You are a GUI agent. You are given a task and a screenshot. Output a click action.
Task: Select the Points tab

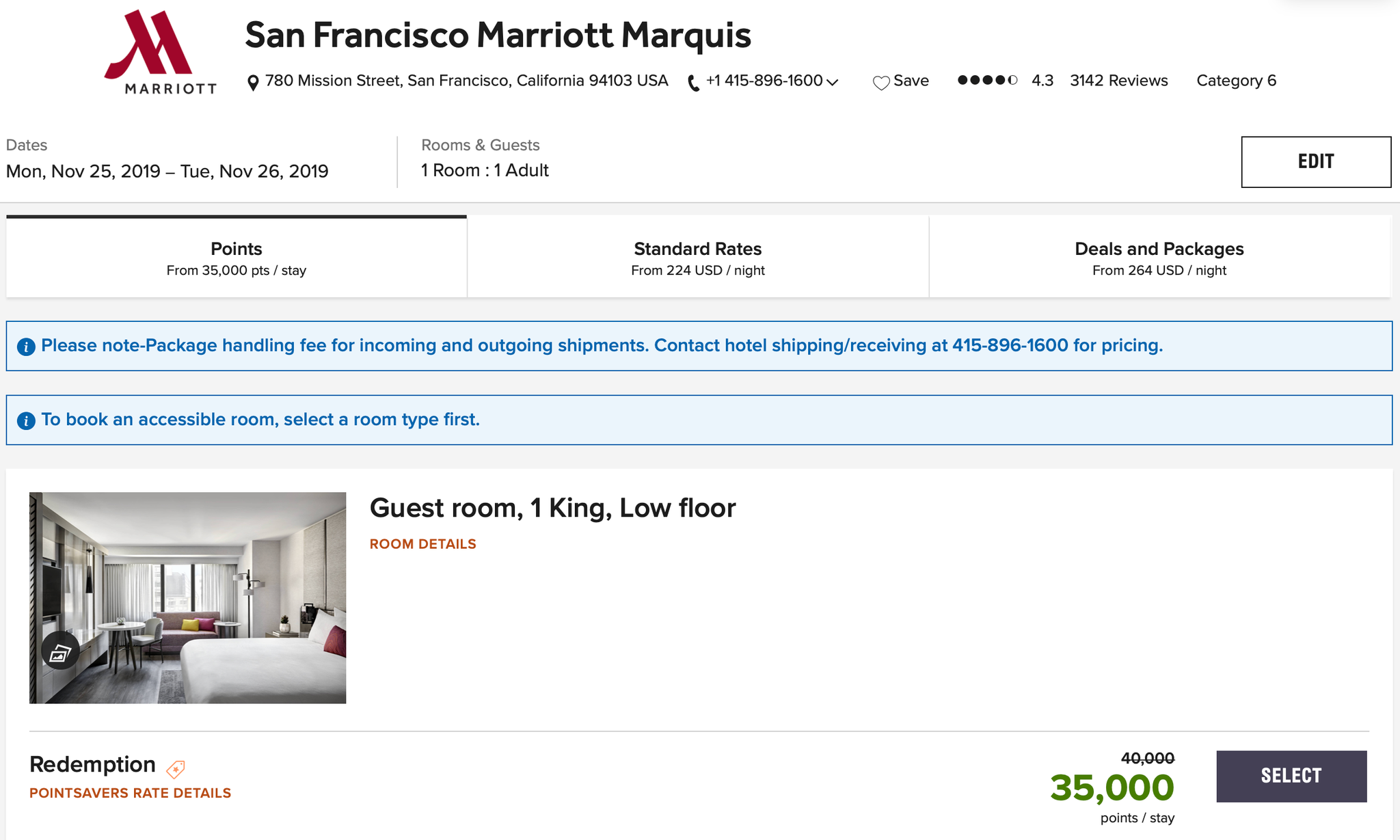(x=236, y=258)
